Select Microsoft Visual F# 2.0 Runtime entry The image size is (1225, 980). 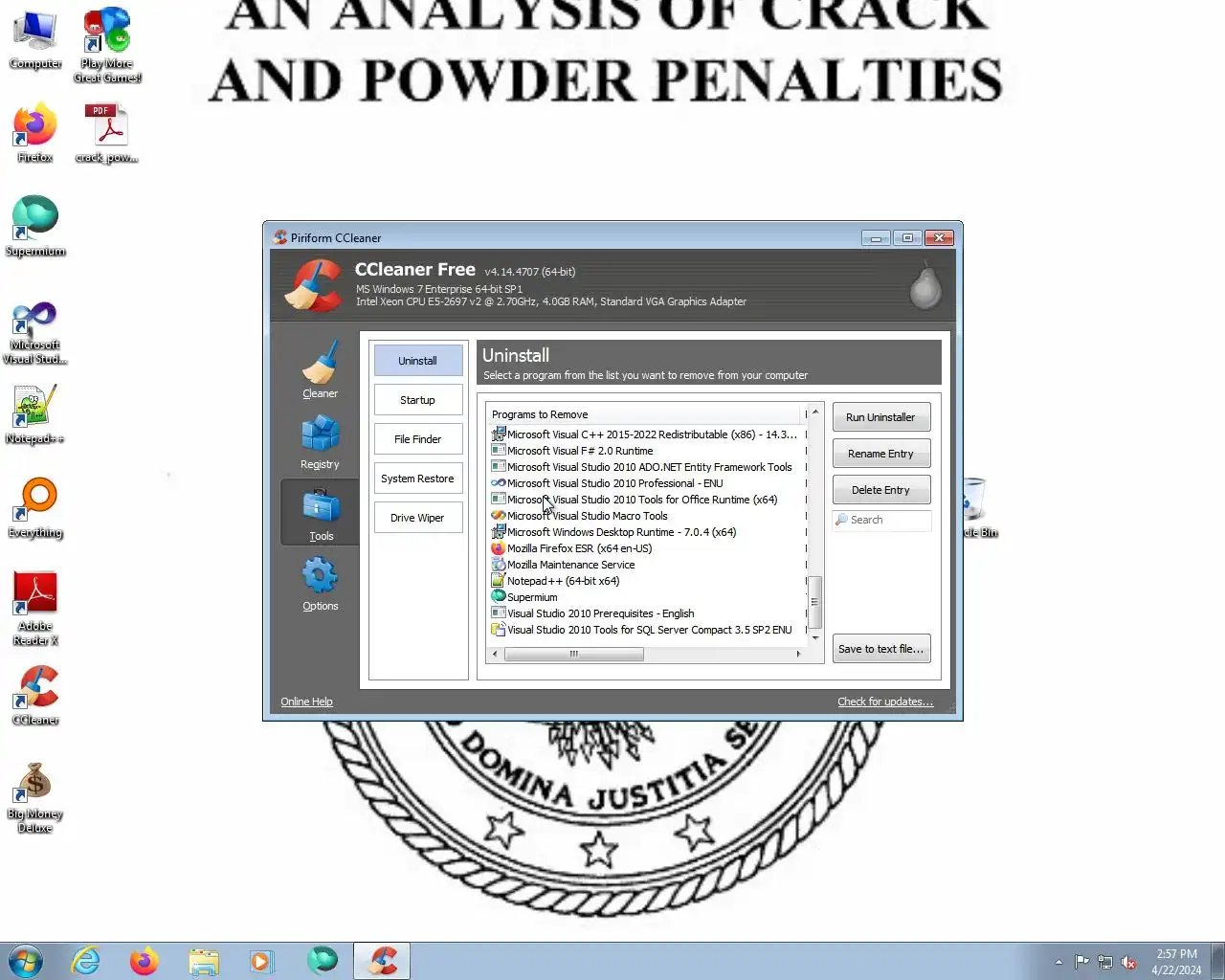coord(647,451)
